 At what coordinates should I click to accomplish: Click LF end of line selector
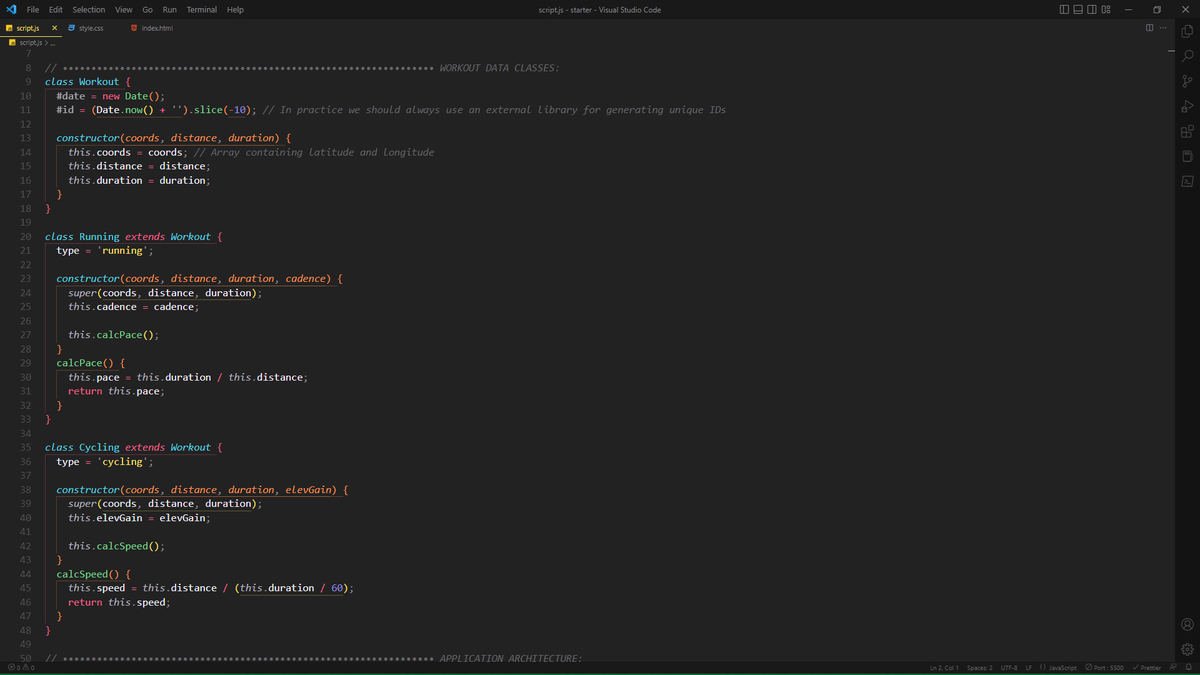tap(1028, 667)
